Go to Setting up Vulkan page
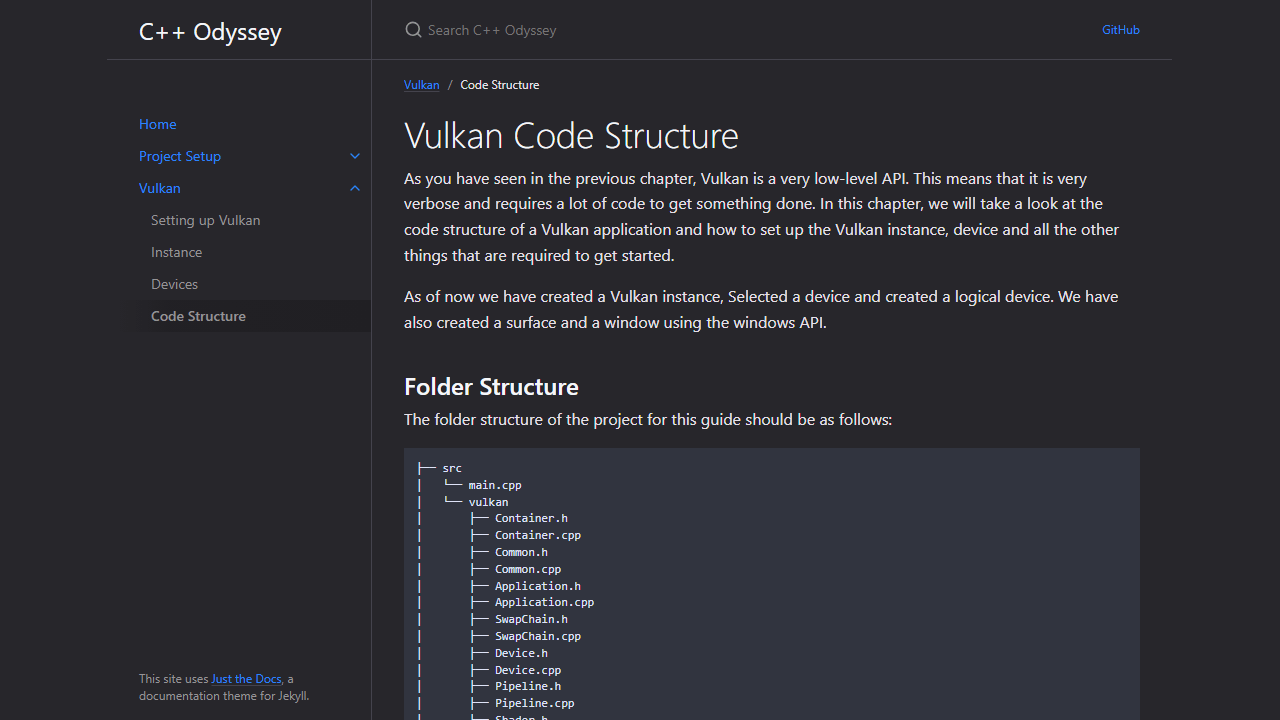 tap(205, 220)
